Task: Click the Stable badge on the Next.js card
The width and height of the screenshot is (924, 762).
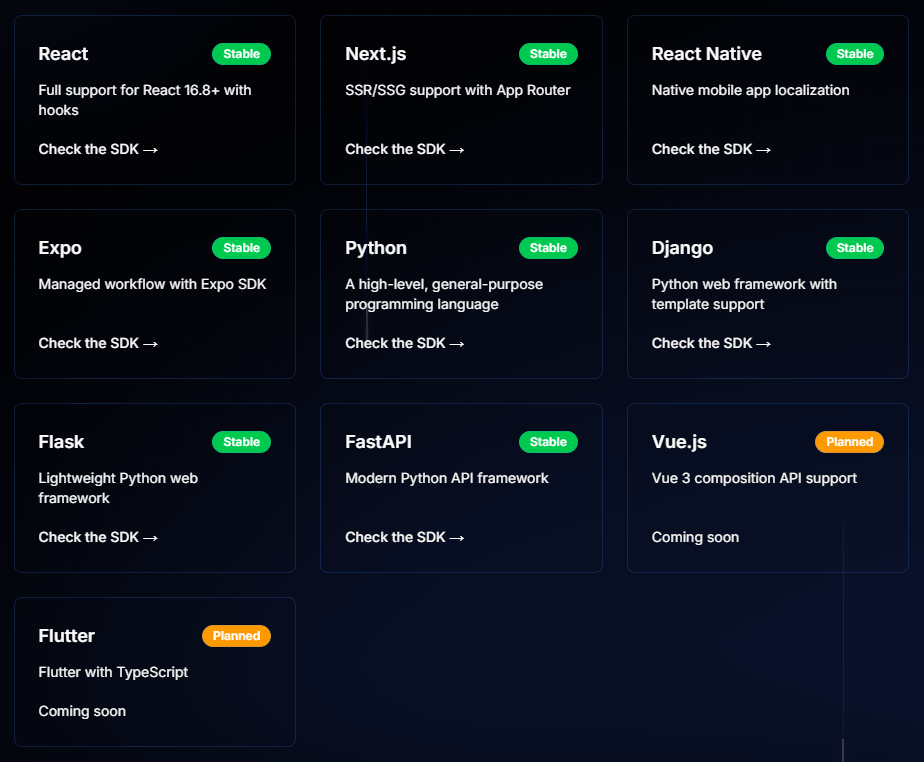Action: click(548, 54)
